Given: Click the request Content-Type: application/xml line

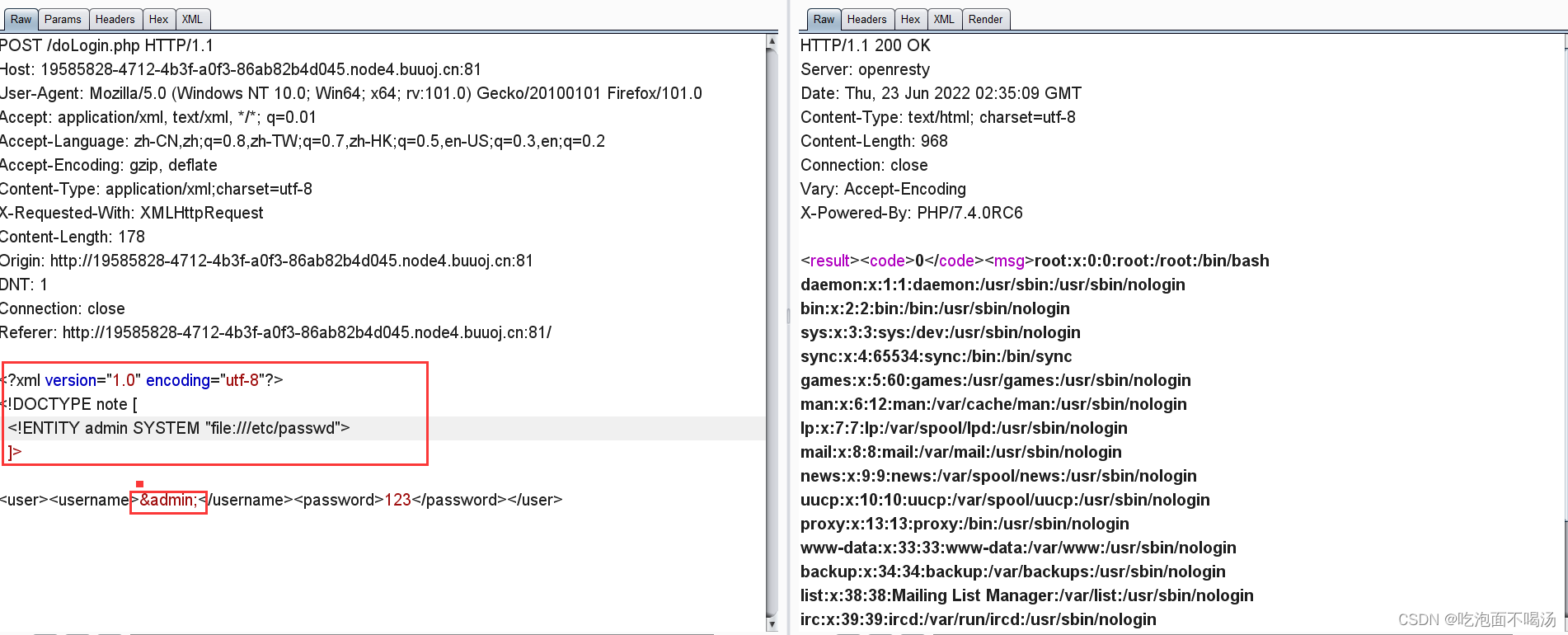Looking at the screenshot, I should [156, 189].
